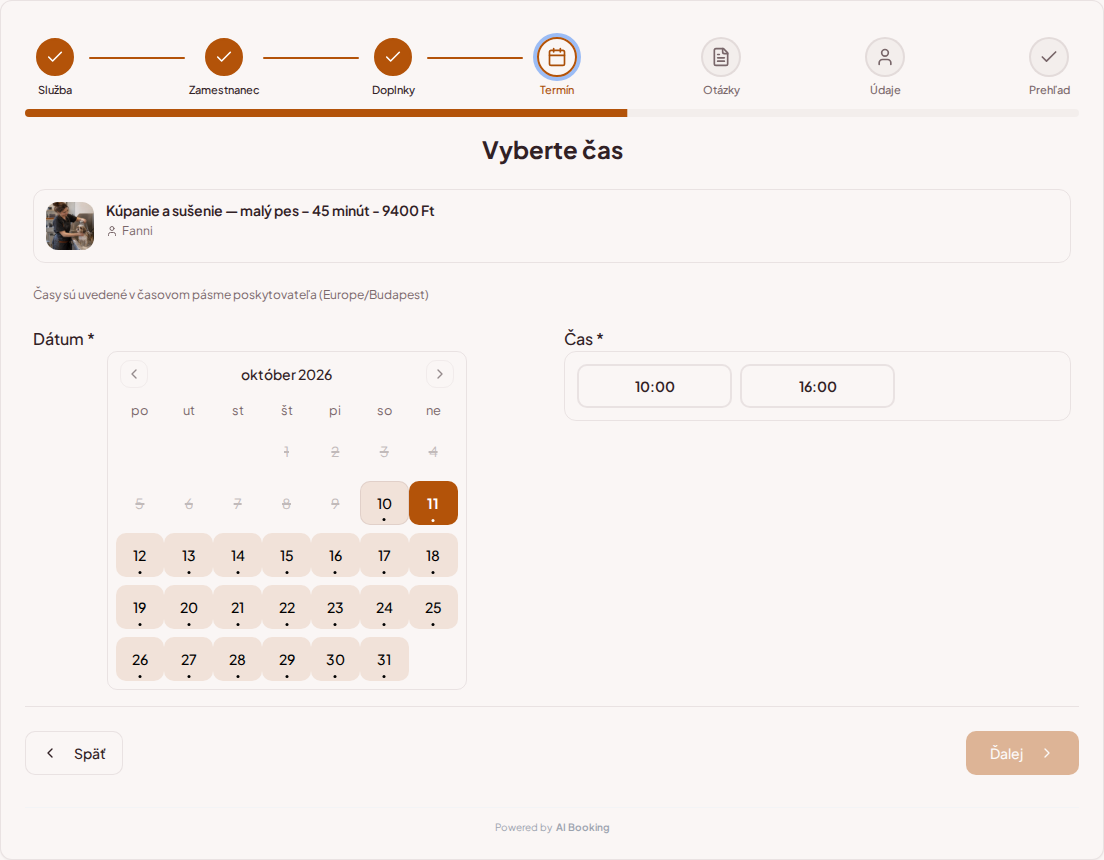Click the Doplnky step label
Image resolution: width=1104 pixels, height=860 pixels.
(393, 90)
